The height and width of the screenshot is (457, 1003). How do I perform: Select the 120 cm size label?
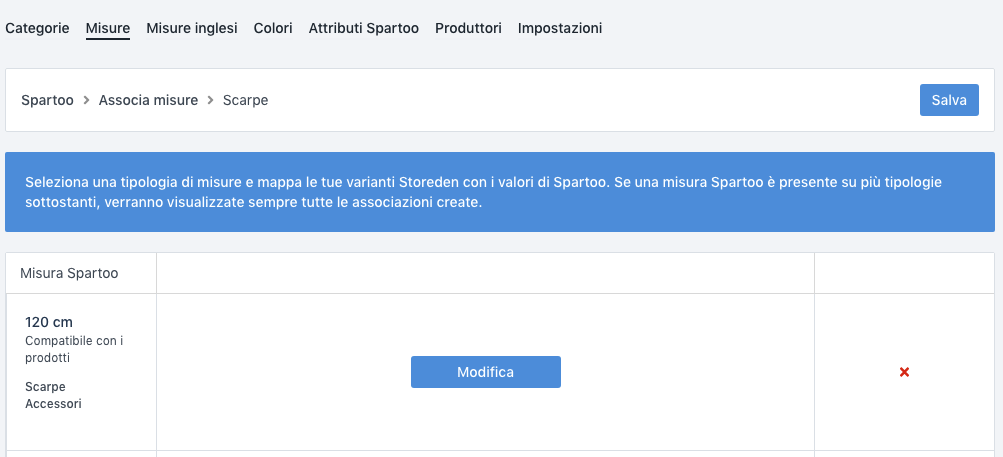click(49, 322)
